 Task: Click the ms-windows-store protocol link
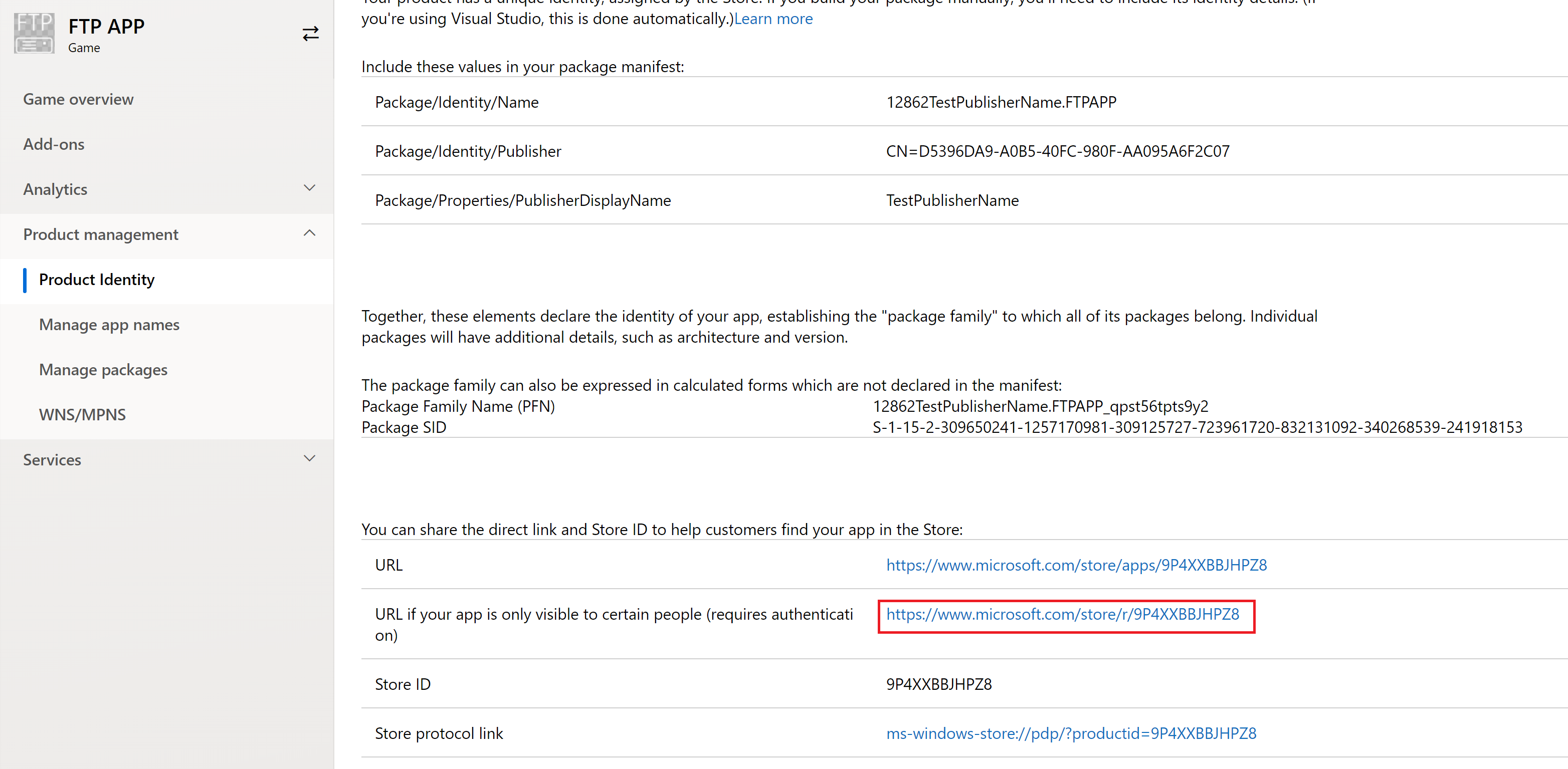(1071, 733)
